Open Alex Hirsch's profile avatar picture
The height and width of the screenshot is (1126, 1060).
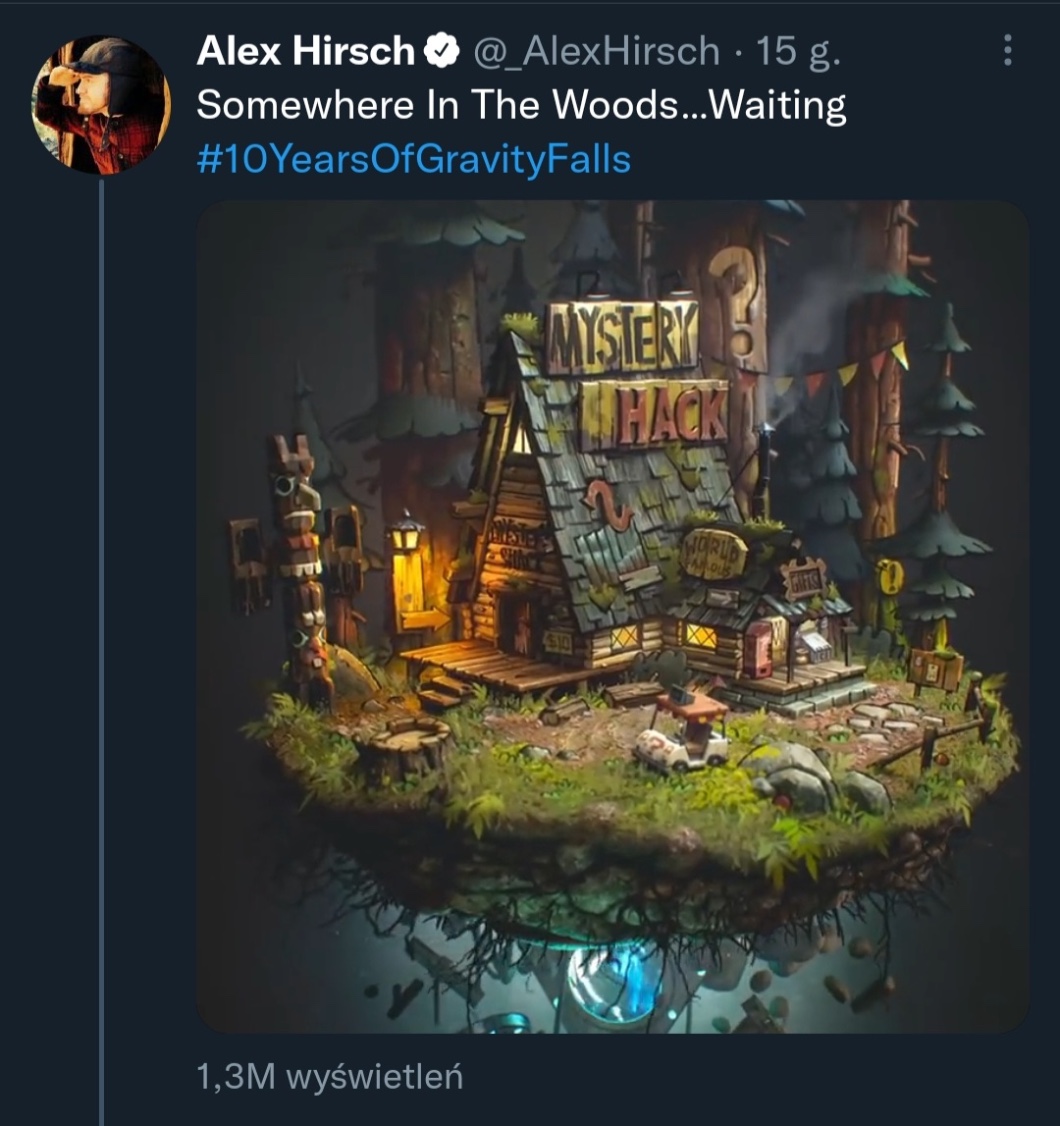click(x=101, y=105)
